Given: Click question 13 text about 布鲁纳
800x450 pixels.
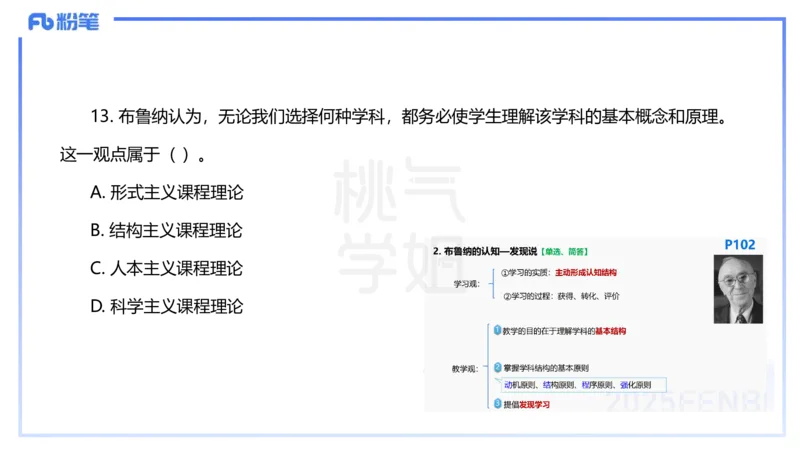Looking at the screenshot, I should [409, 117].
